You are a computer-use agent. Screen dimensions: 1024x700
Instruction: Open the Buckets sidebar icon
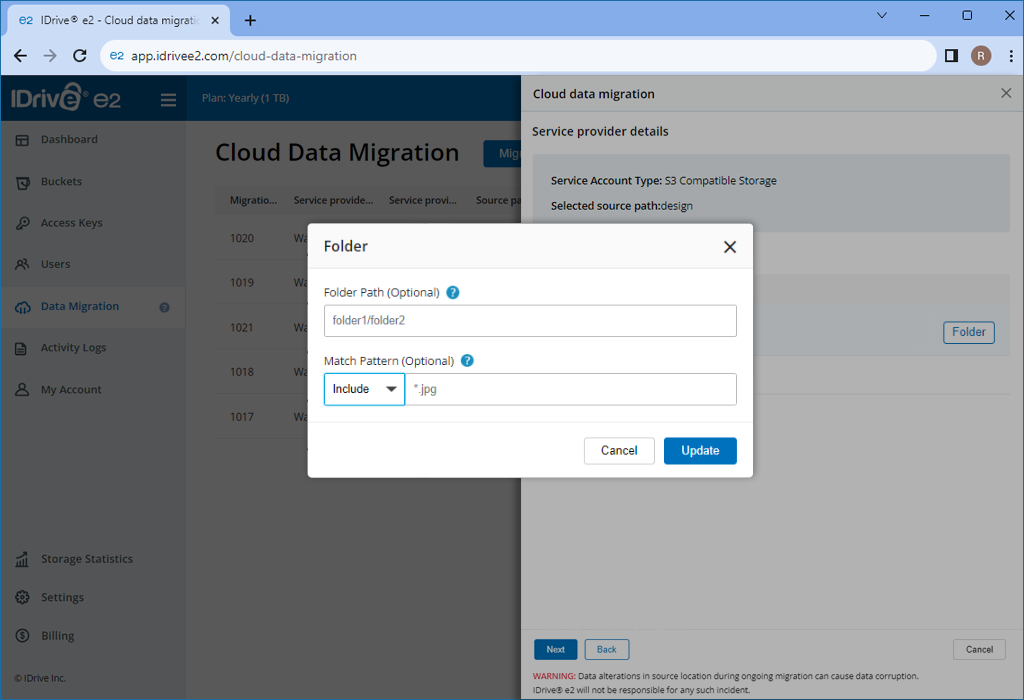(22, 182)
